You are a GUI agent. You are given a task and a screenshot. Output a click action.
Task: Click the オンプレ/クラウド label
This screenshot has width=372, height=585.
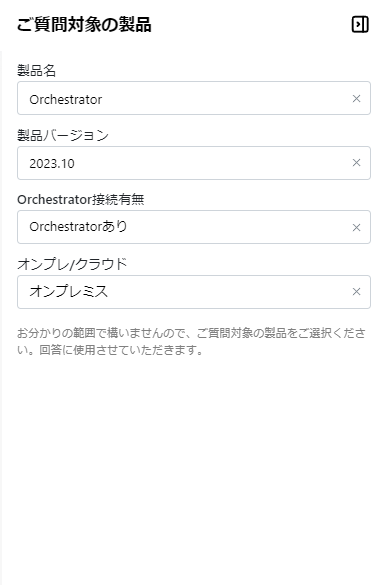(72, 264)
